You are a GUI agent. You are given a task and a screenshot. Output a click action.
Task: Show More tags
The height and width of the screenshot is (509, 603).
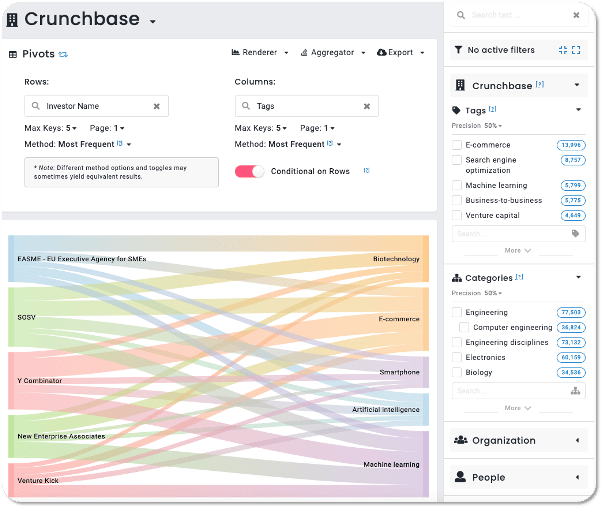point(518,251)
